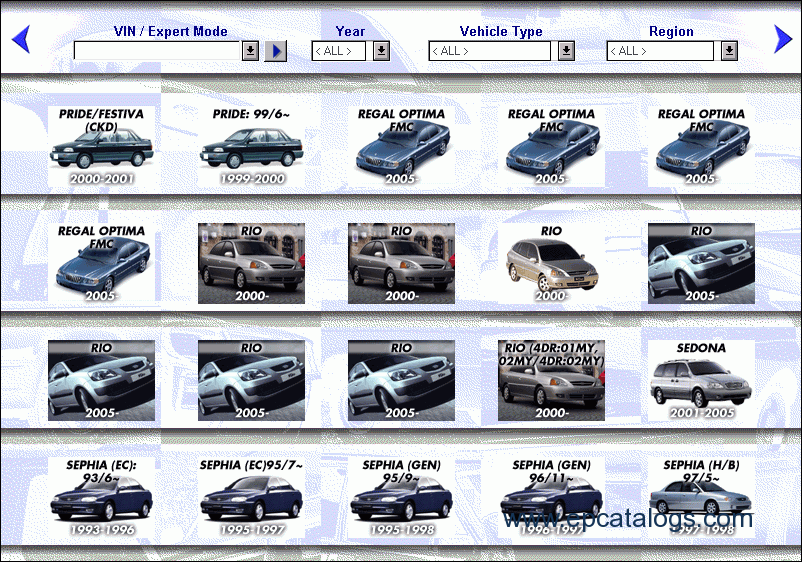Click the VIN search go arrow button

tap(276, 51)
